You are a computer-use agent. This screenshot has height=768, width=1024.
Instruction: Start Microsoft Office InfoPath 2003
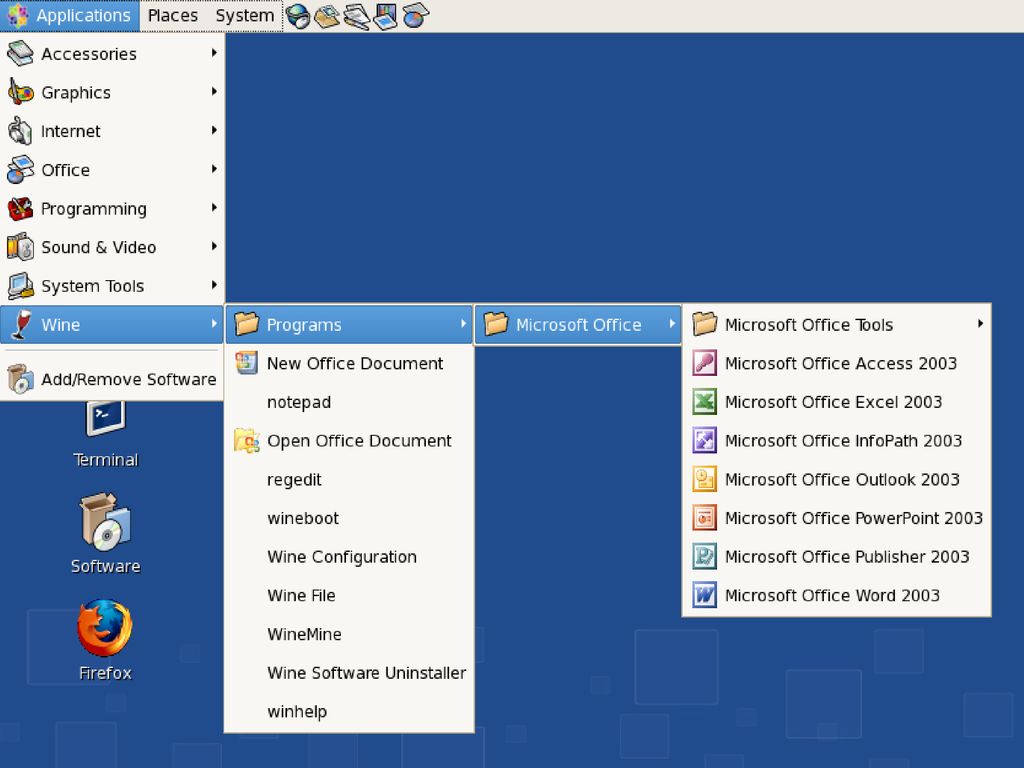836,441
